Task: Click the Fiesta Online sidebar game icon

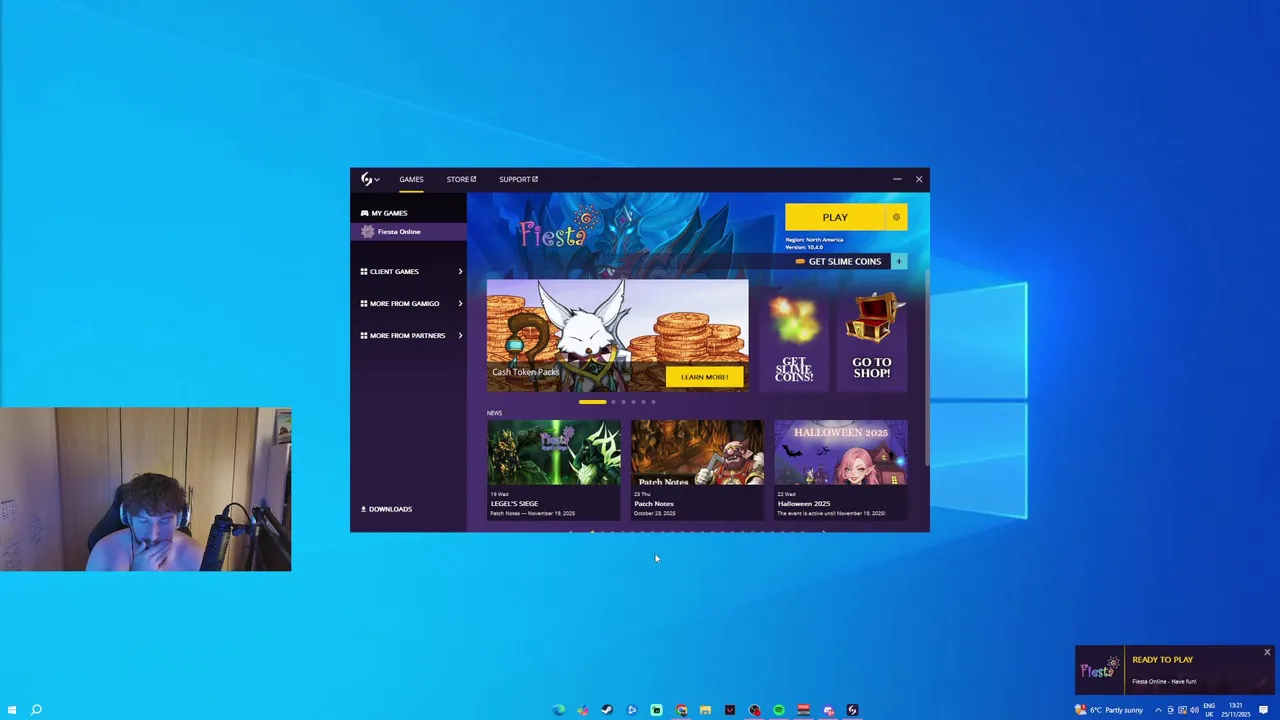Action: tap(367, 231)
